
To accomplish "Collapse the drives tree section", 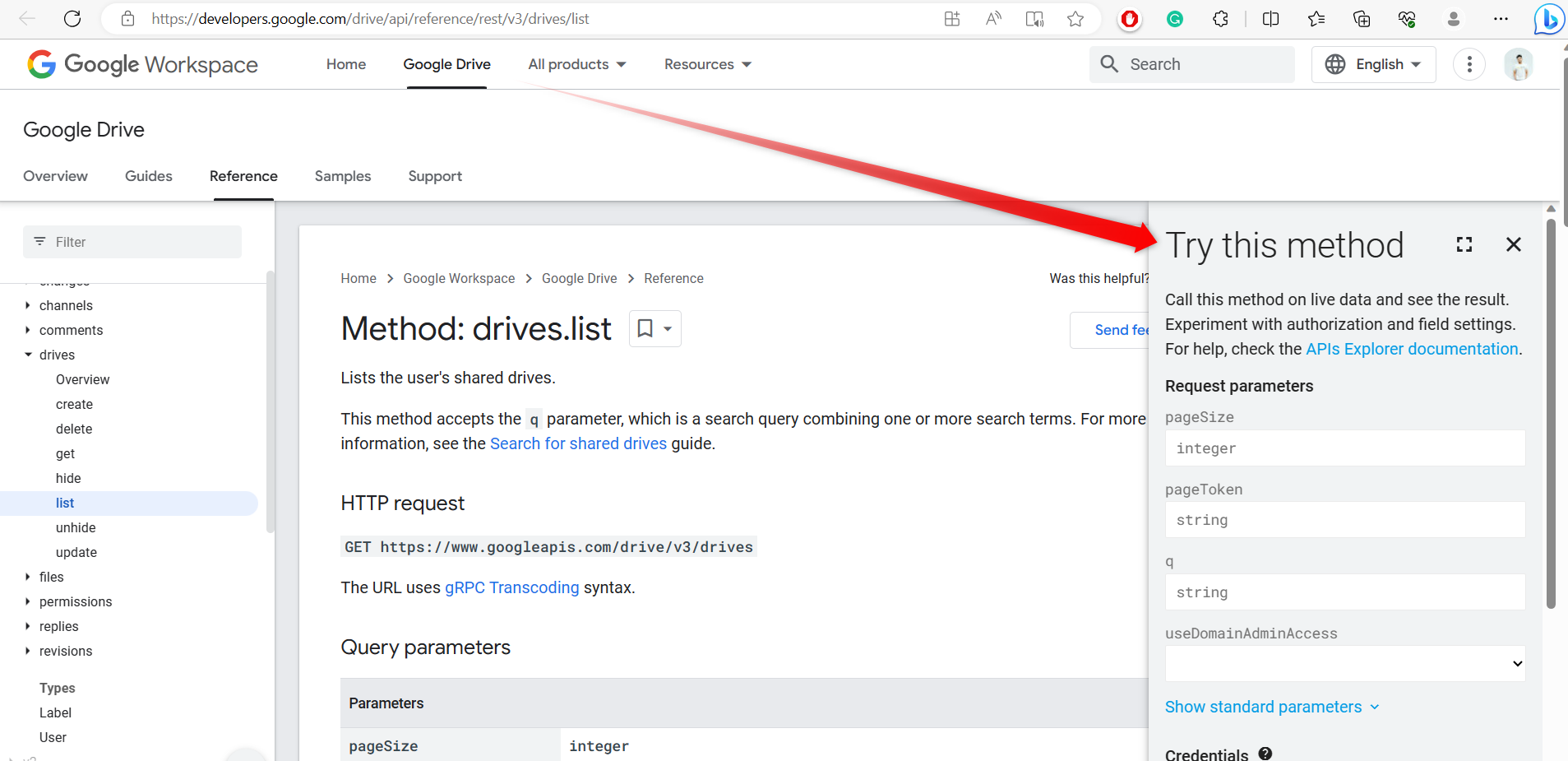I will pos(28,355).
